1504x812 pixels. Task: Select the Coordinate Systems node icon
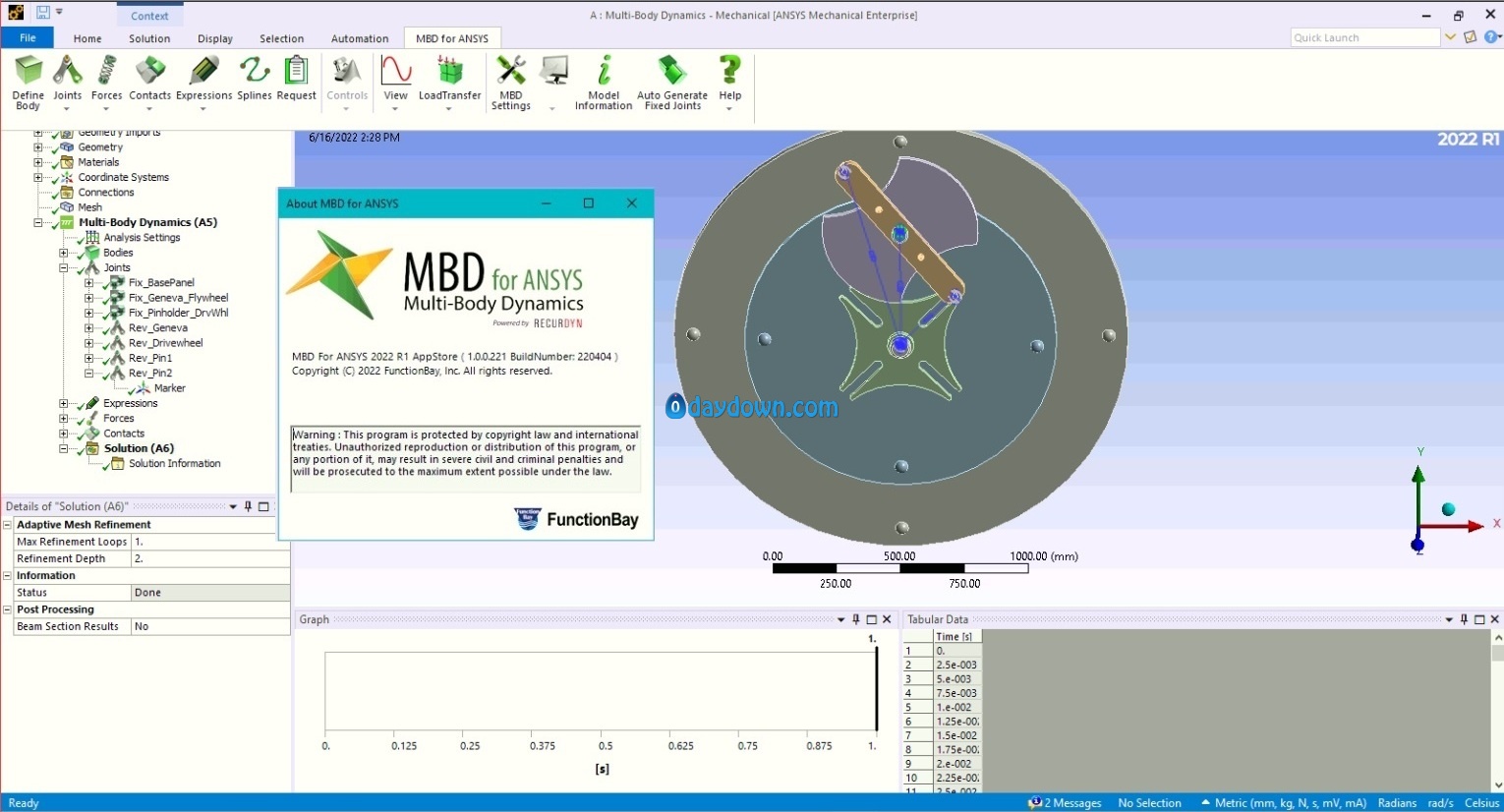[x=67, y=177]
